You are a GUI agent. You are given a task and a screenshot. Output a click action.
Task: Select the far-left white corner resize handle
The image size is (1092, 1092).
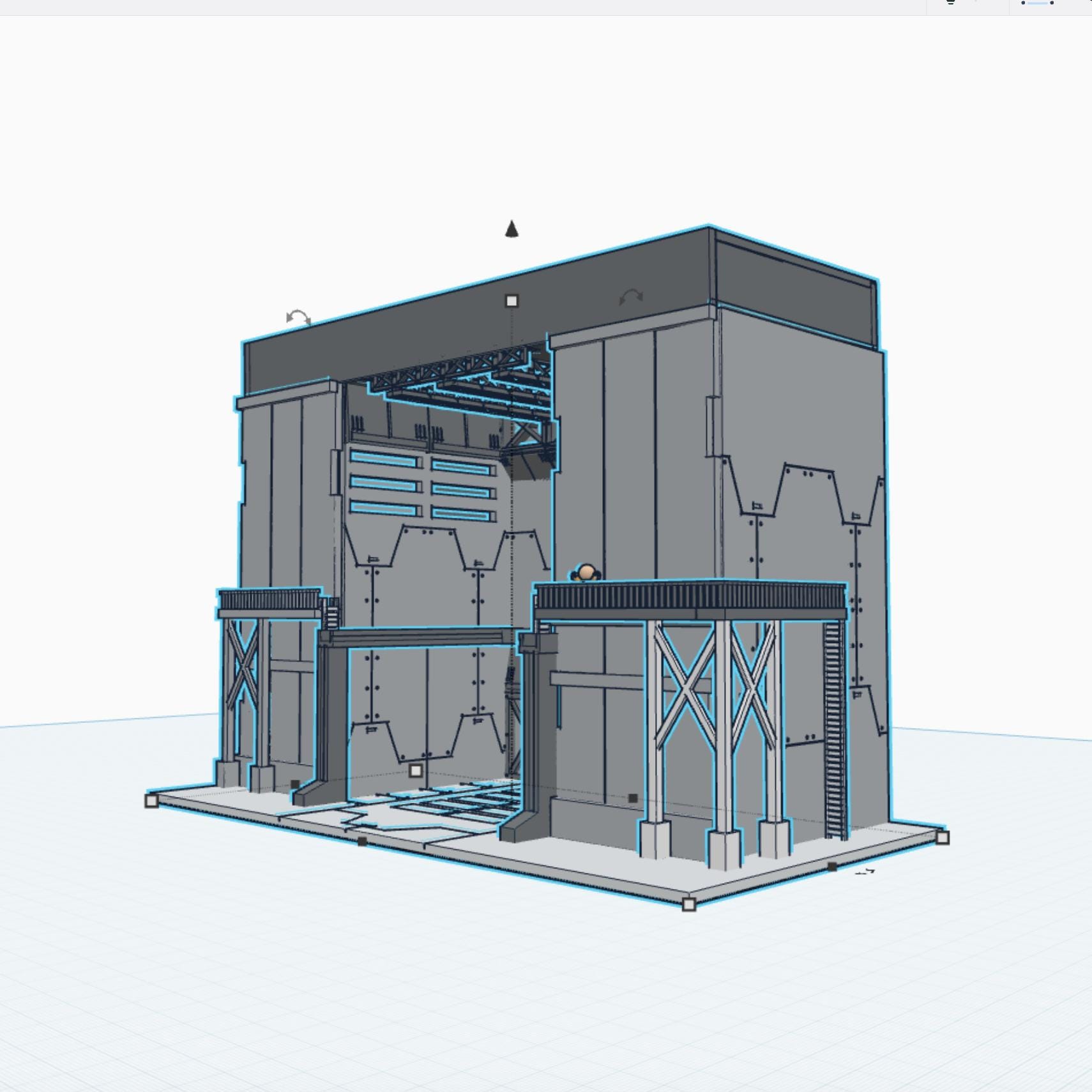tap(151, 800)
